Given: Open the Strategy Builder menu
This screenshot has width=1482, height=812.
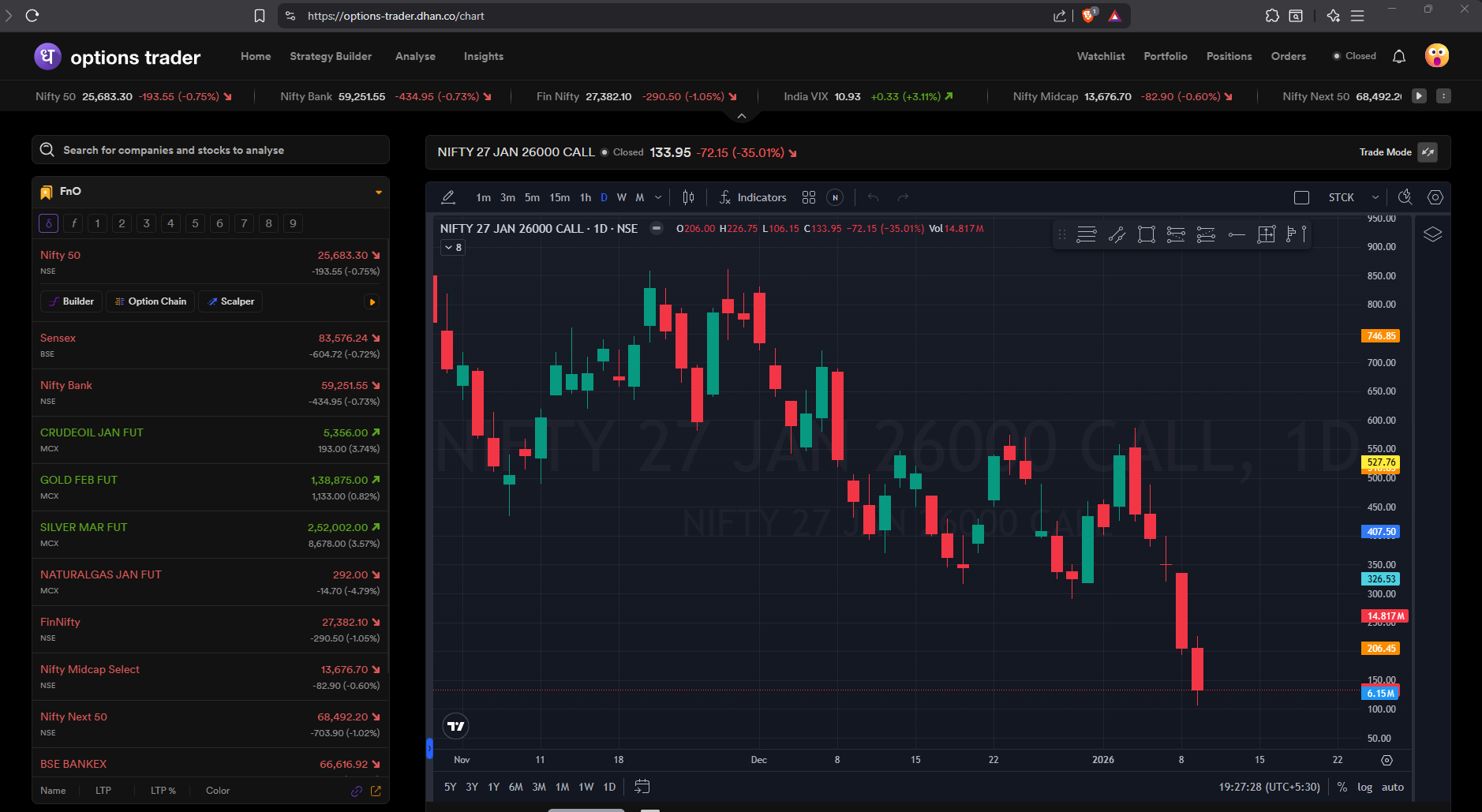Looking at the screenshot, I should pos(331,56).
